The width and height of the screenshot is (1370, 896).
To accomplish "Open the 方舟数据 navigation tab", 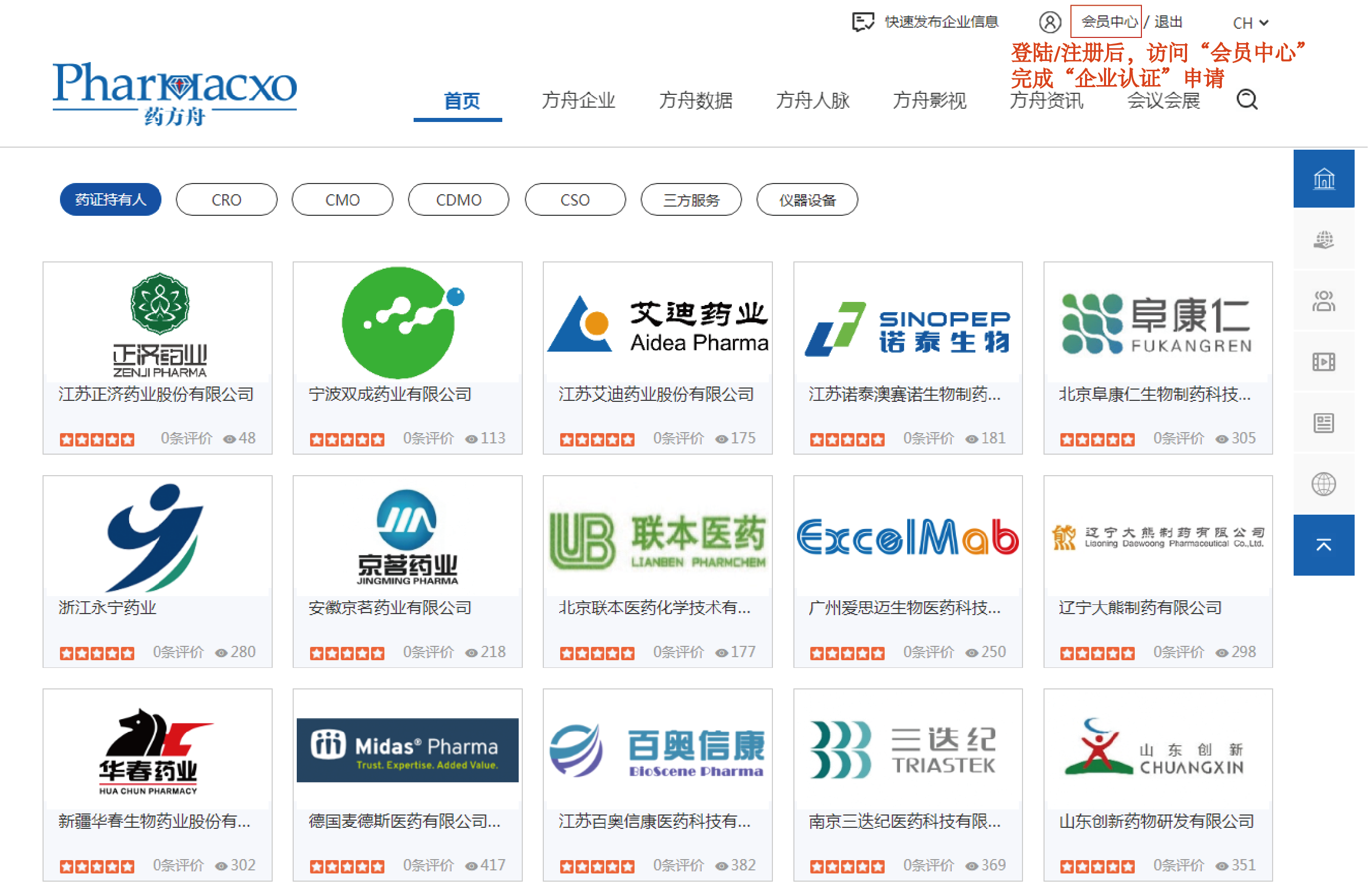I will (x=697, y=101).
